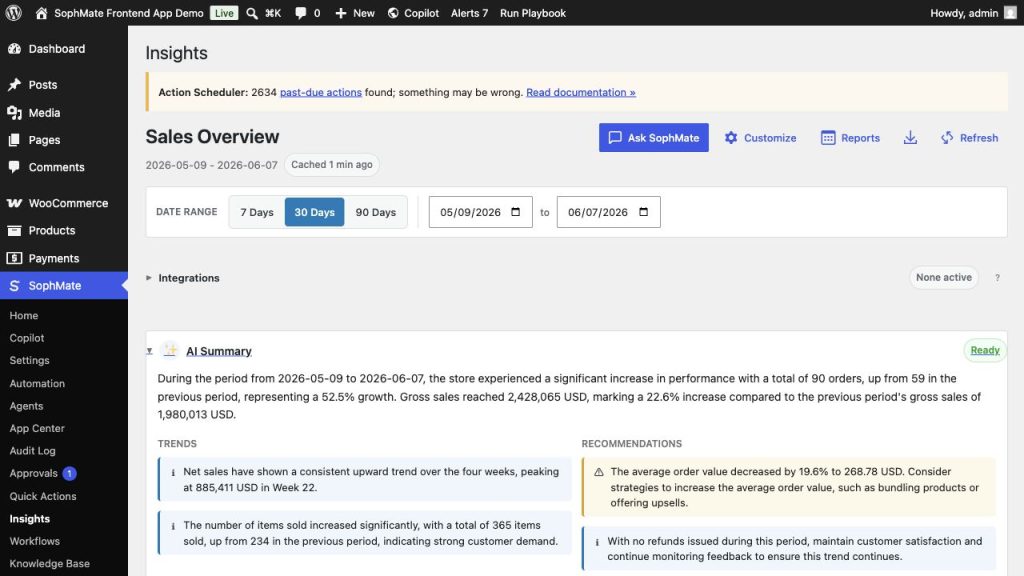Open Knowledge Base submenu
The width and height of the screenshot is (1024, 576).
coord(50,564)
